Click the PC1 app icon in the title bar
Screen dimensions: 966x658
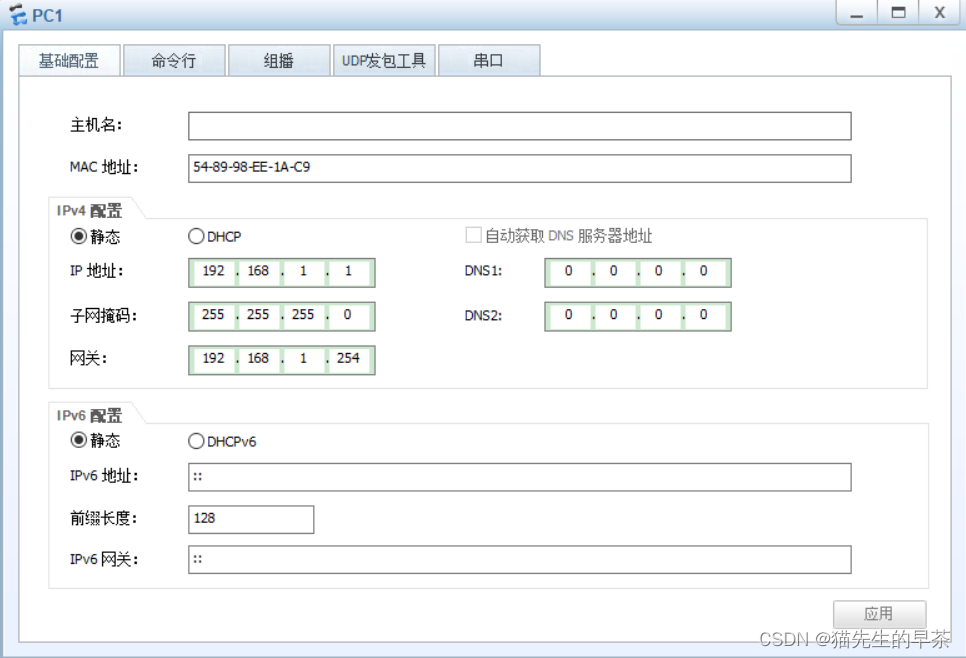[x=18, y=14]
